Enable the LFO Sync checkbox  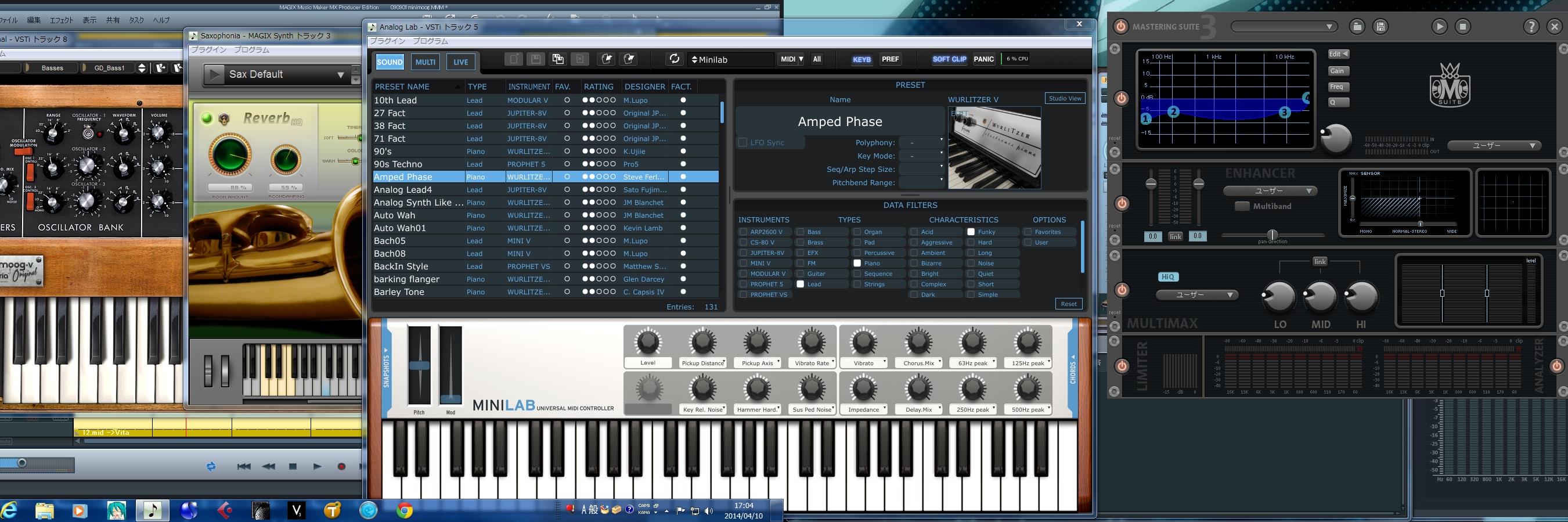pos(742,142)
